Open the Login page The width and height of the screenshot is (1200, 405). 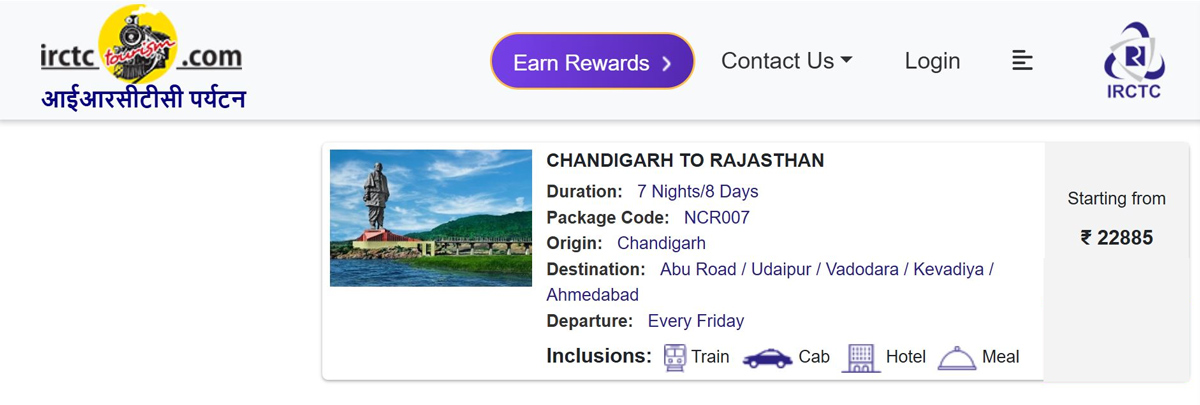tap(932, 61)
